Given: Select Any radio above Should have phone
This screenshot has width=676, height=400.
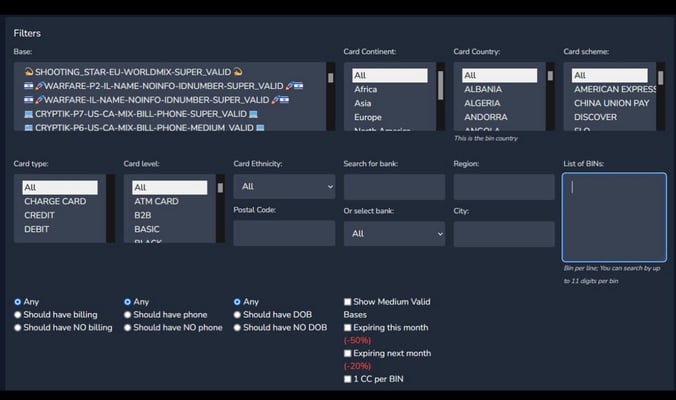Looking at the screenshot, I should (x=128, y=302).
